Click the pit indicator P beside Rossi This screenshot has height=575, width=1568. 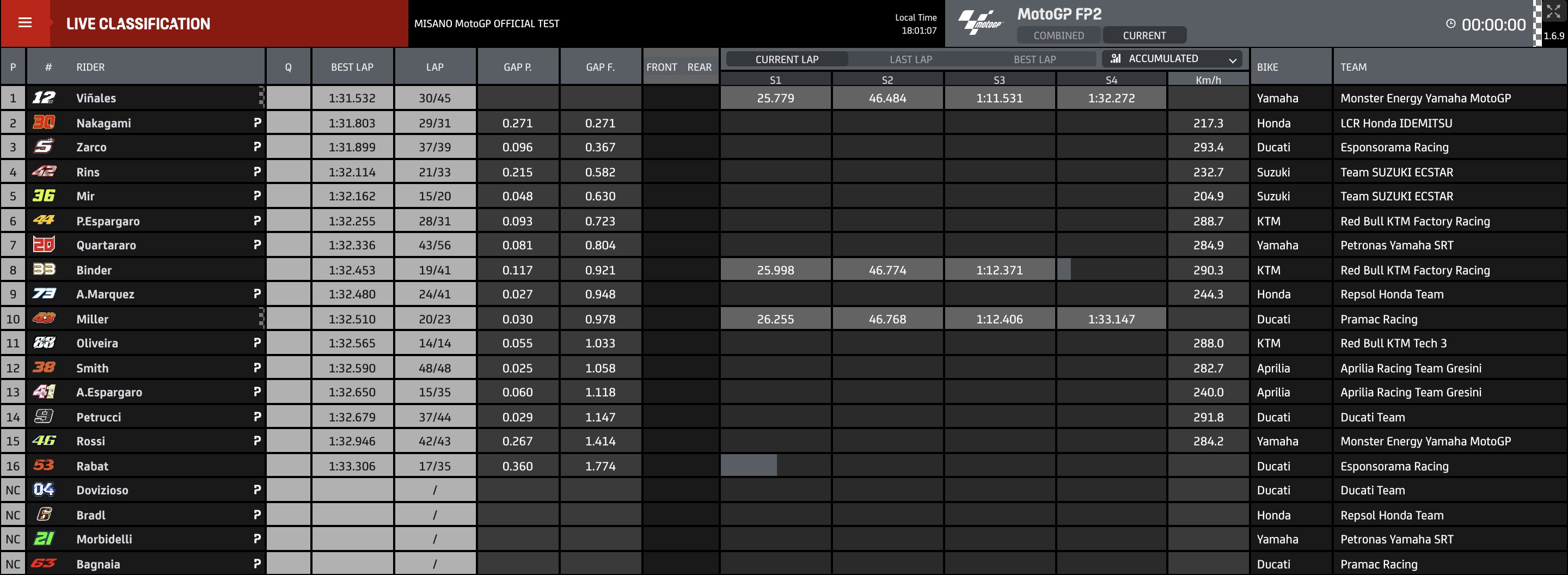click(257, 441)
